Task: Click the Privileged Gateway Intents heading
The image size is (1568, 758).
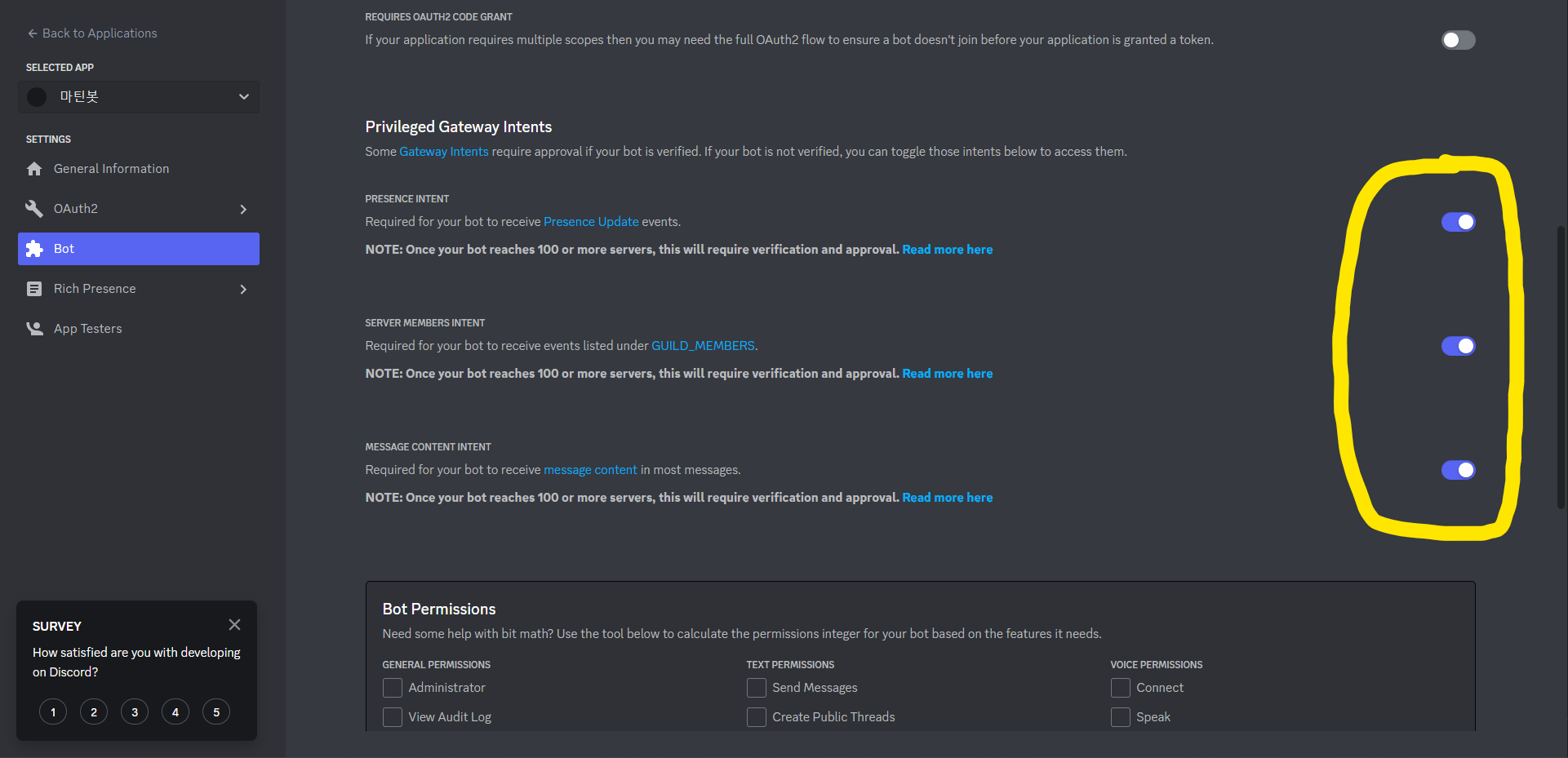Action: coord(459,127)
